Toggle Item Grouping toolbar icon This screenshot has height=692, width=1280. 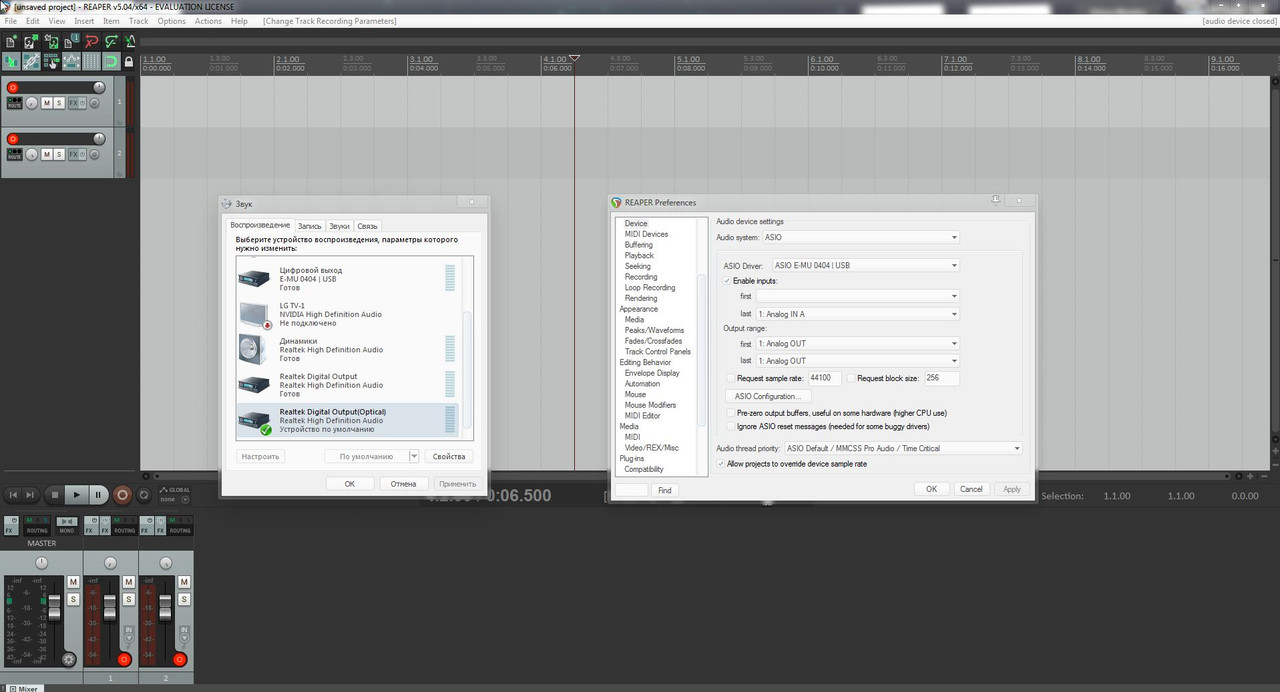[31, 61]
